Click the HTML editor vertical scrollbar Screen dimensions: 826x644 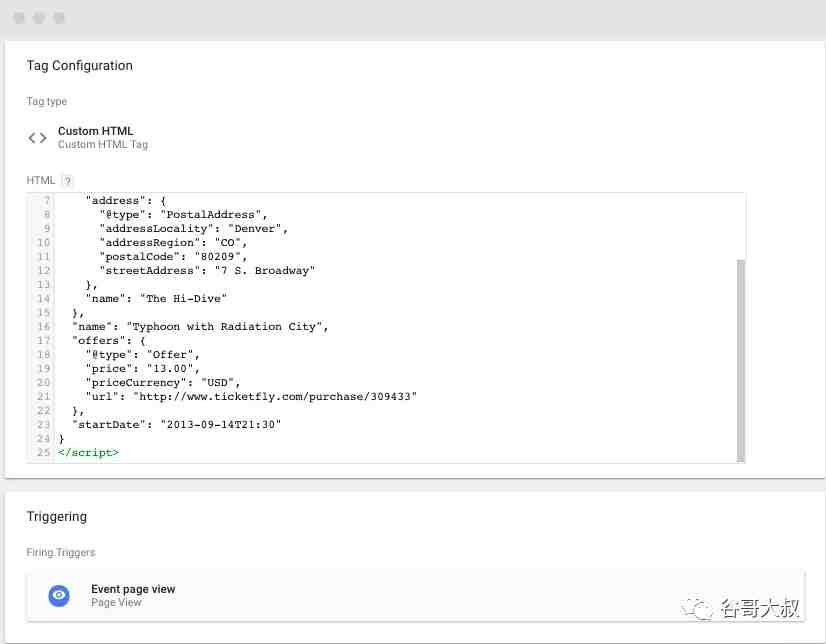pos(740,361)
